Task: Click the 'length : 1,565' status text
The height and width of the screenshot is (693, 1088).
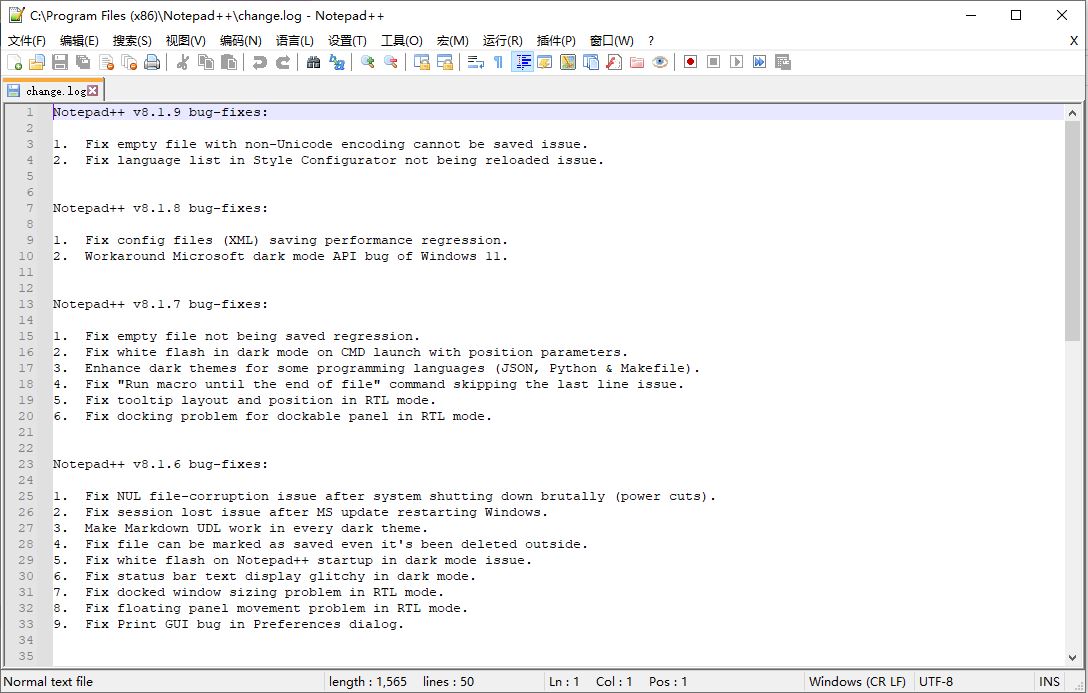Action: (x=368, y=682)
